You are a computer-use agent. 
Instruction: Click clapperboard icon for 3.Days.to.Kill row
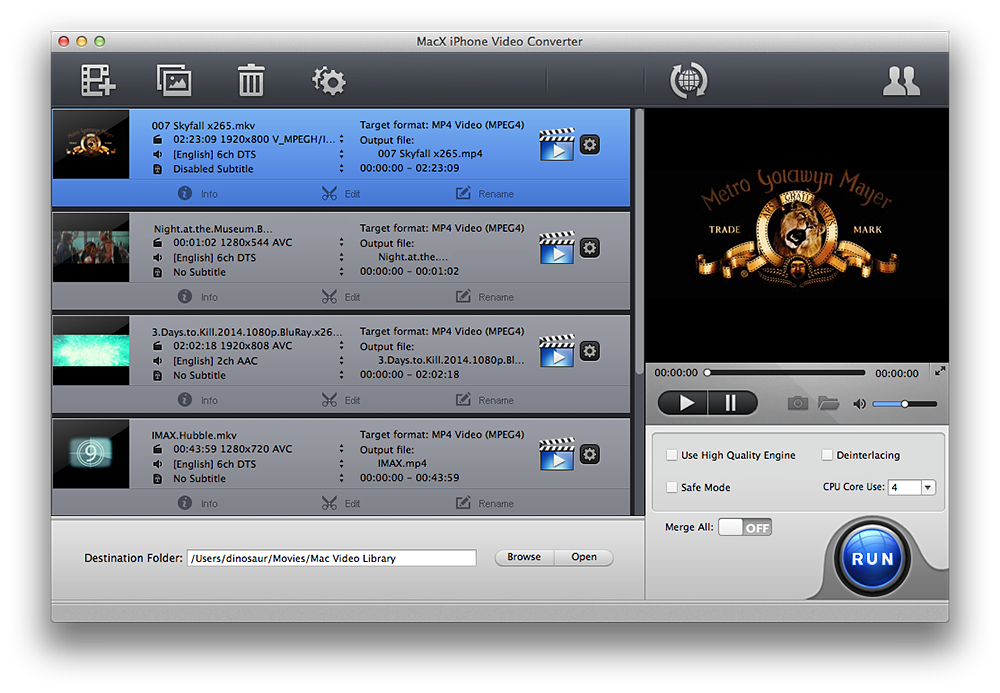point(557,351)
